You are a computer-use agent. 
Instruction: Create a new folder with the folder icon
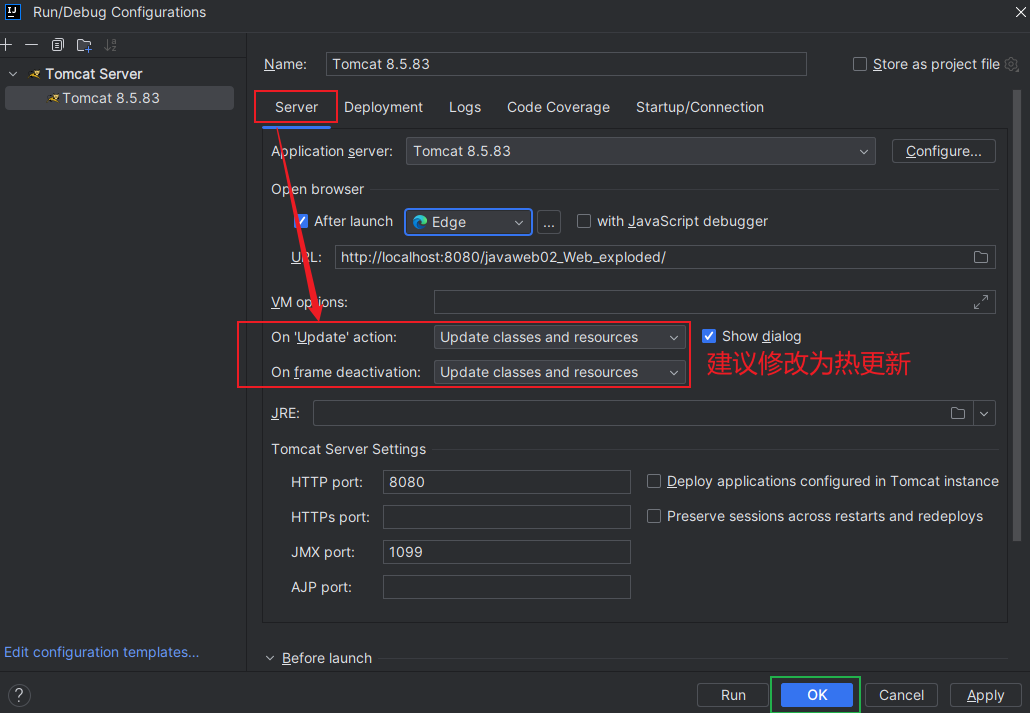[84, 45]
